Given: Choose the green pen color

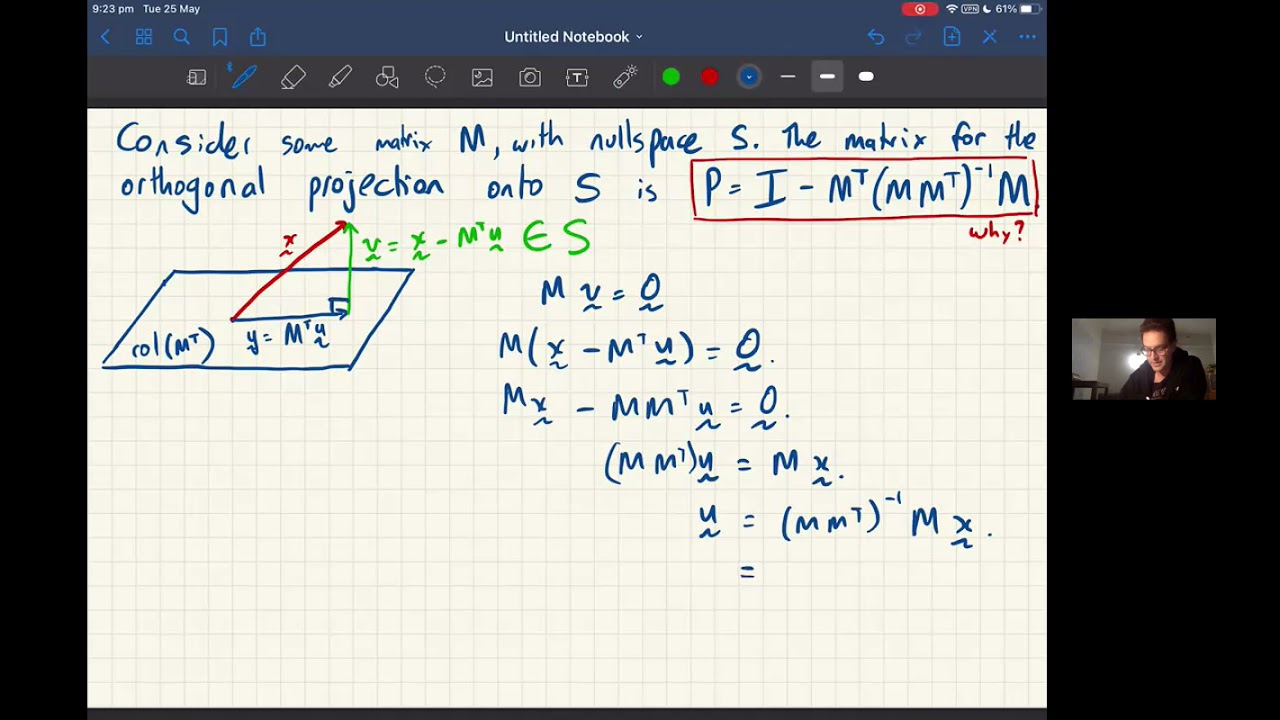Looking at the screenshot, I should point(671,77).
